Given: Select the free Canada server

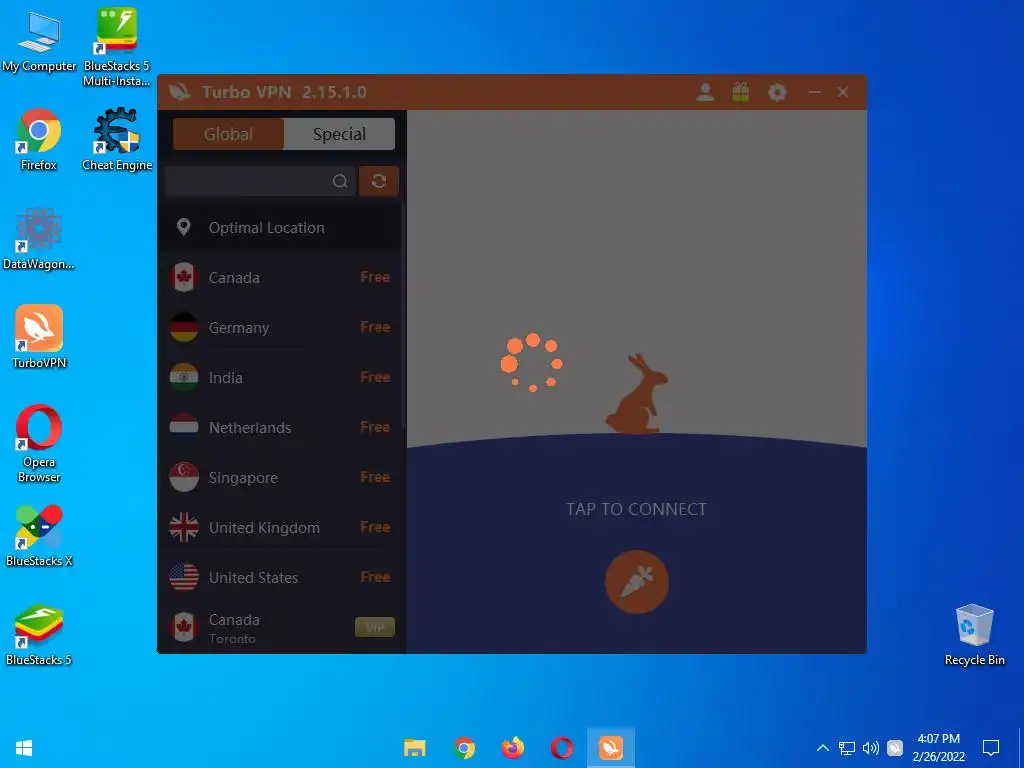Looking at the screenshot, I should pos(281,278).
